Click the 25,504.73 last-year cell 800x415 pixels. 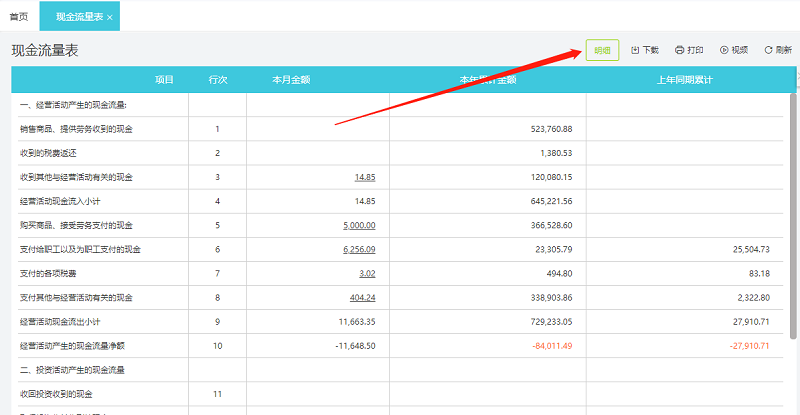751,249
